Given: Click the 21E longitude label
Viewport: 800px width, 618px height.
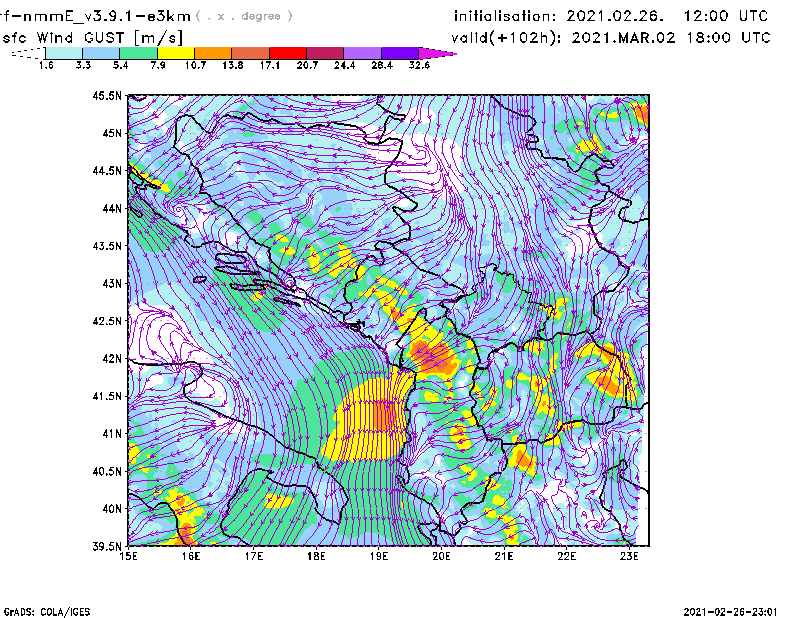Looking at the screenshot, I should coord(504,556).
